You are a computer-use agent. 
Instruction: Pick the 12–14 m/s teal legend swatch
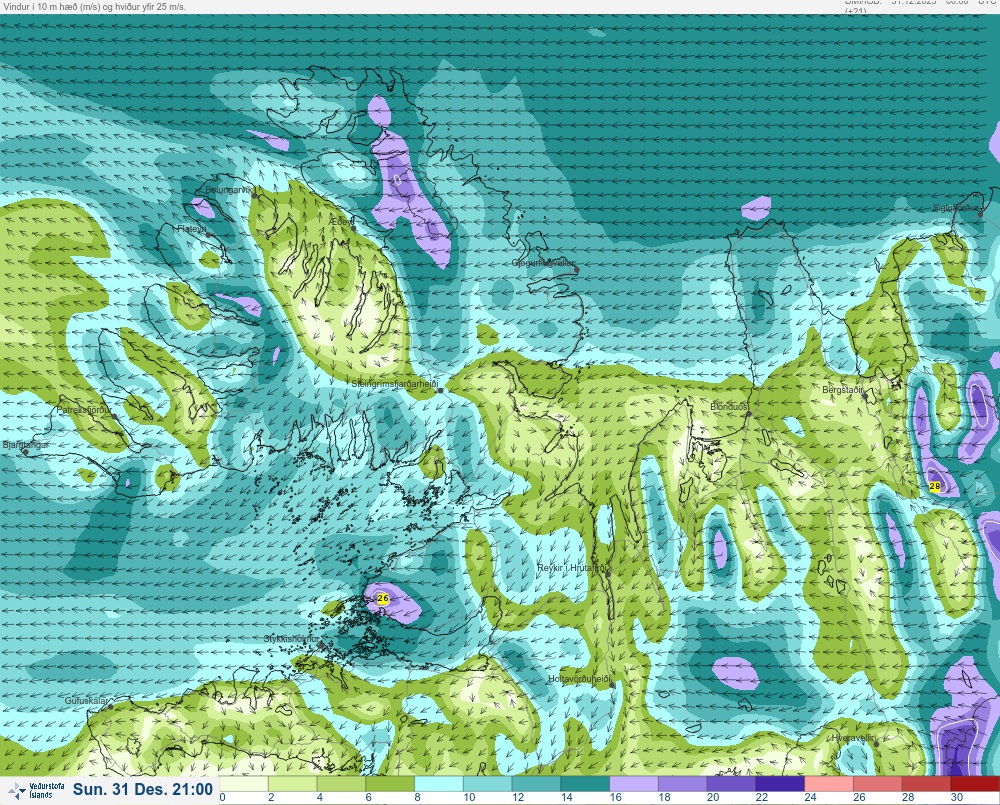coord(536,783)
